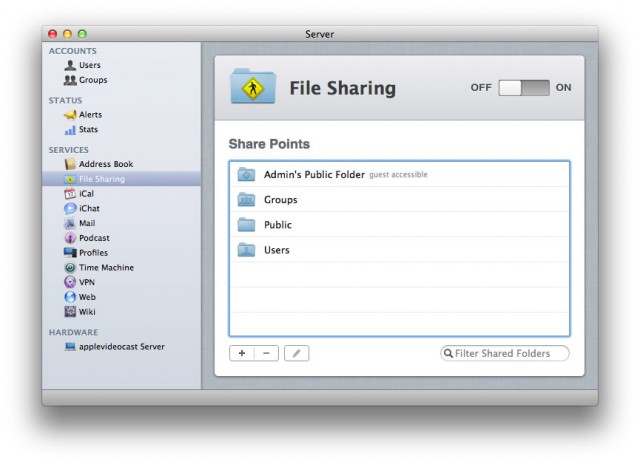The width and height of the screenshot is (640, 464).
Task: Select the iChat sidebar label
Action: [x=89, y=209]
